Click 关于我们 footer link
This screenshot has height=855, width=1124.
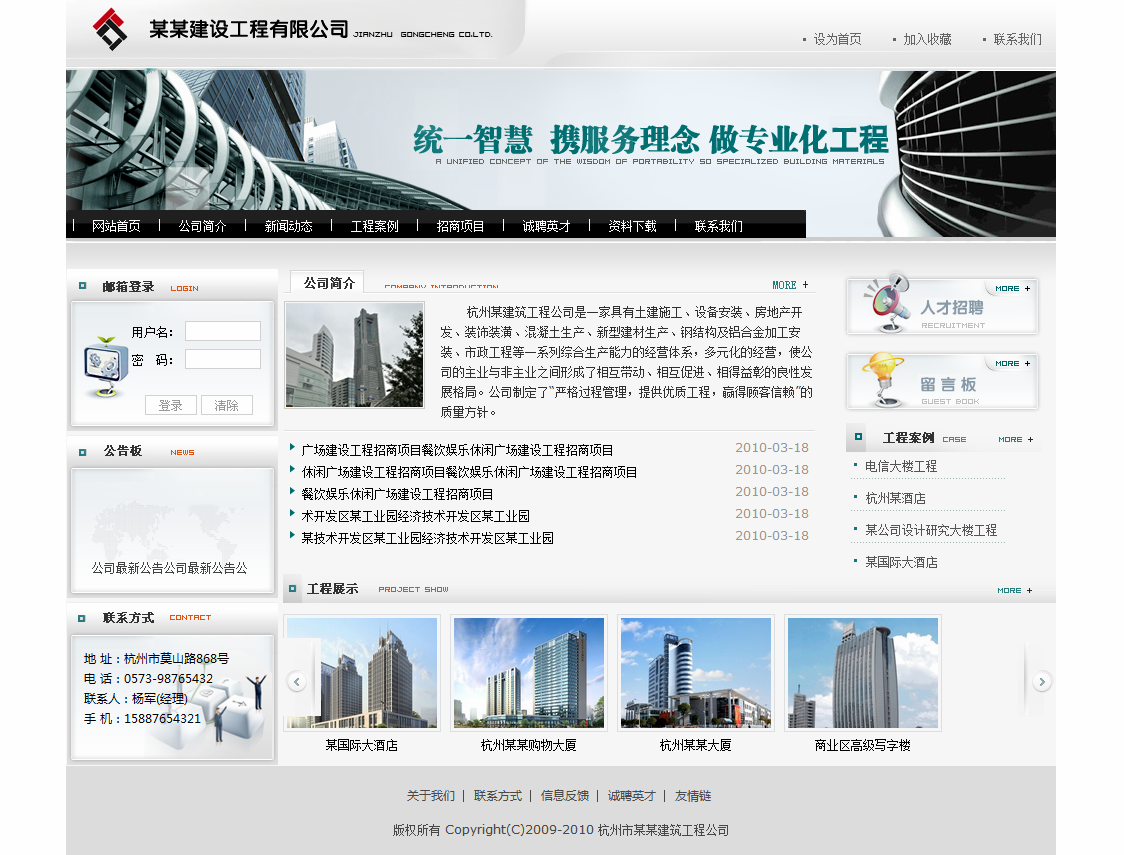(x=431, y=796)
